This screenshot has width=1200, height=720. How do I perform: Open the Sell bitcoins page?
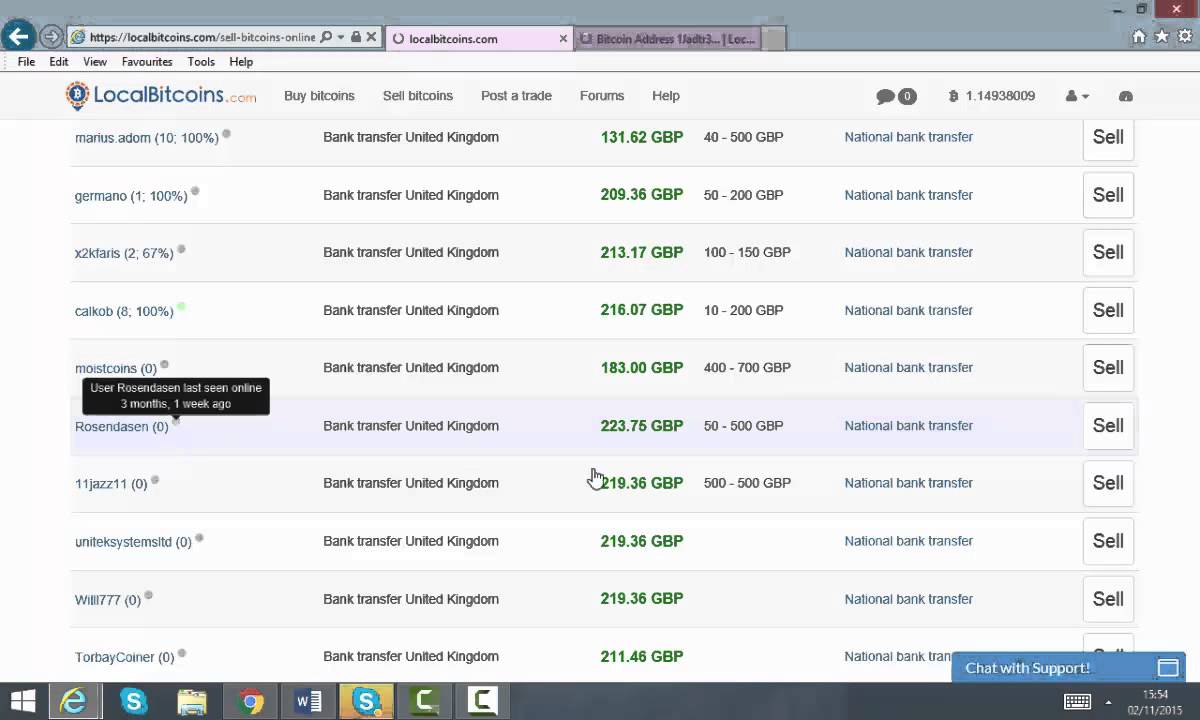coord(418,96)
